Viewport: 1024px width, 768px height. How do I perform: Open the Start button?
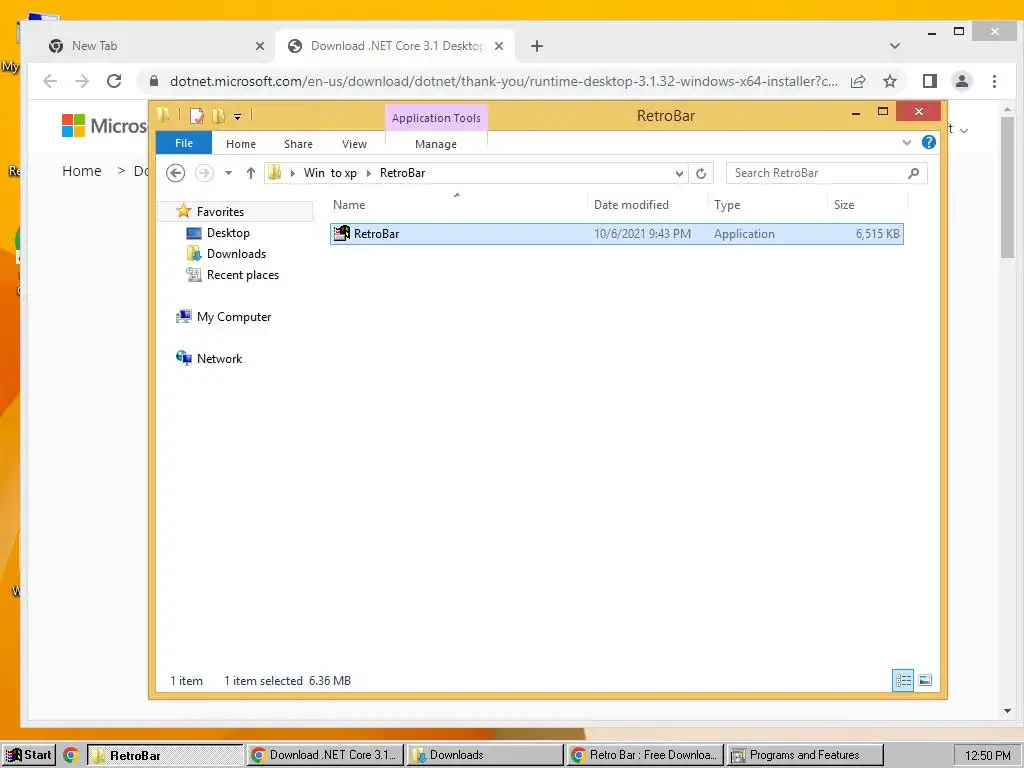click(x=29, y=755)
